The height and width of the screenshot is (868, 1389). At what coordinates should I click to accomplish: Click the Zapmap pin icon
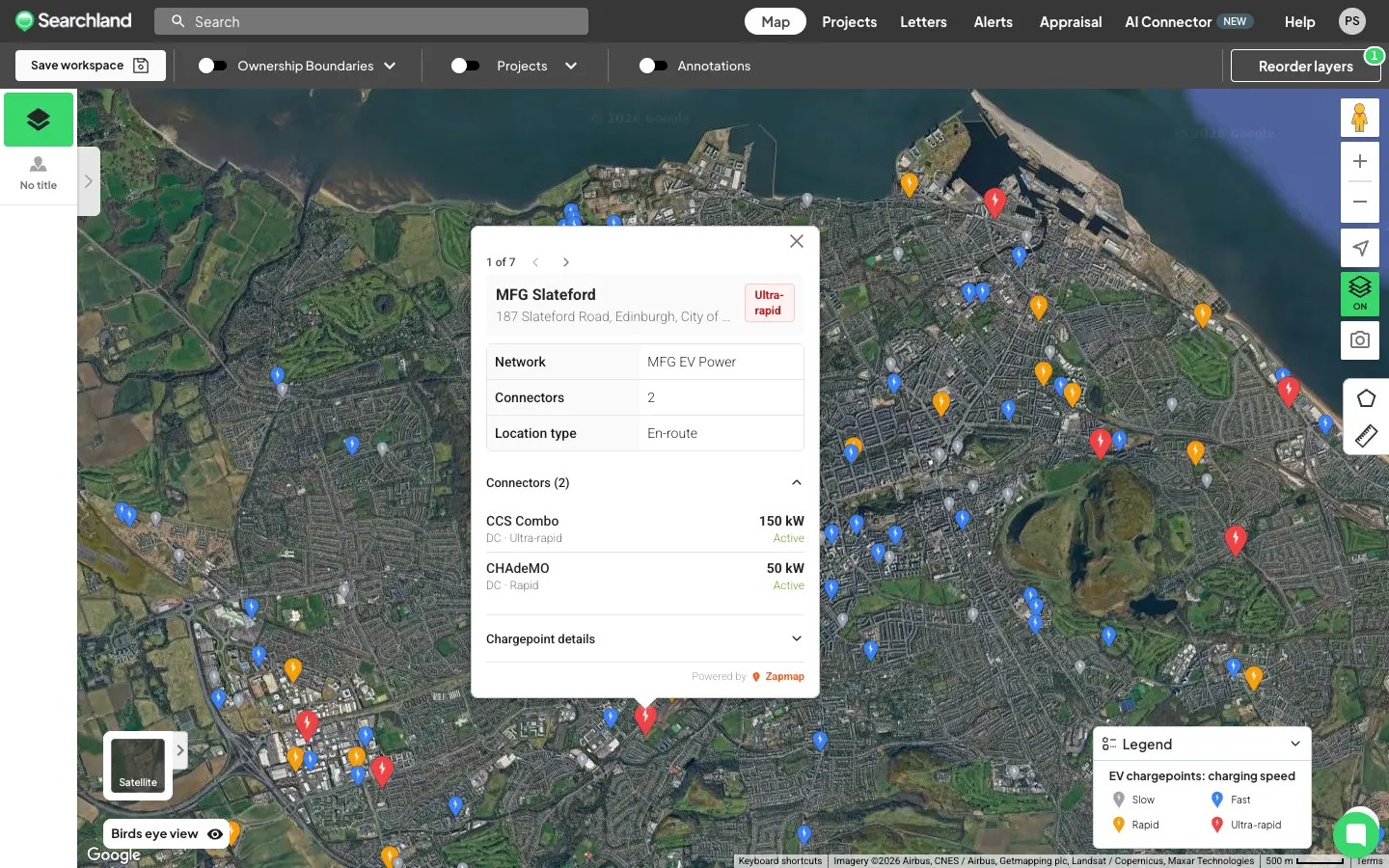[x=756, y=677]
